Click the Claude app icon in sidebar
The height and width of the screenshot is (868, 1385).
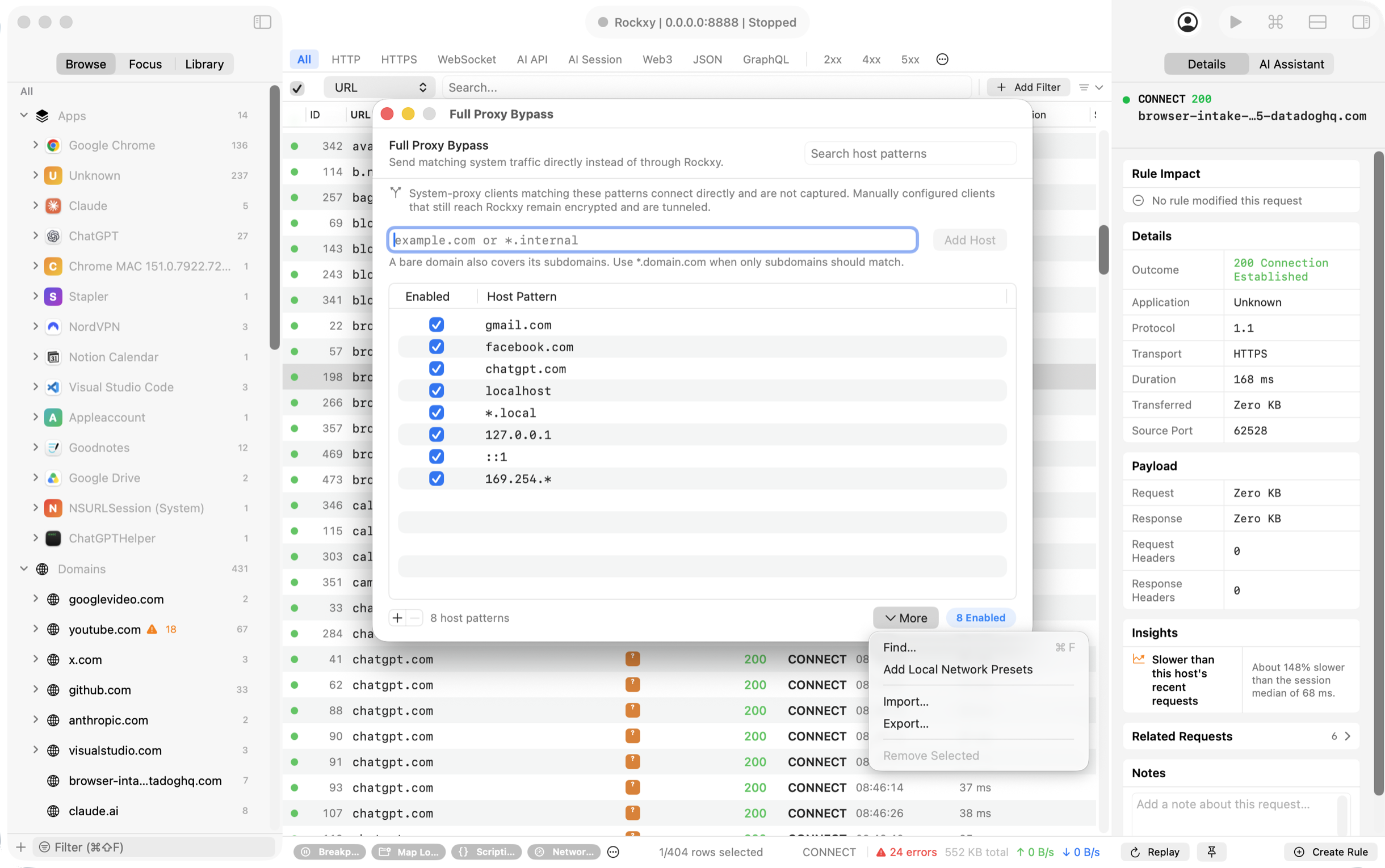(x=53, y=205)
